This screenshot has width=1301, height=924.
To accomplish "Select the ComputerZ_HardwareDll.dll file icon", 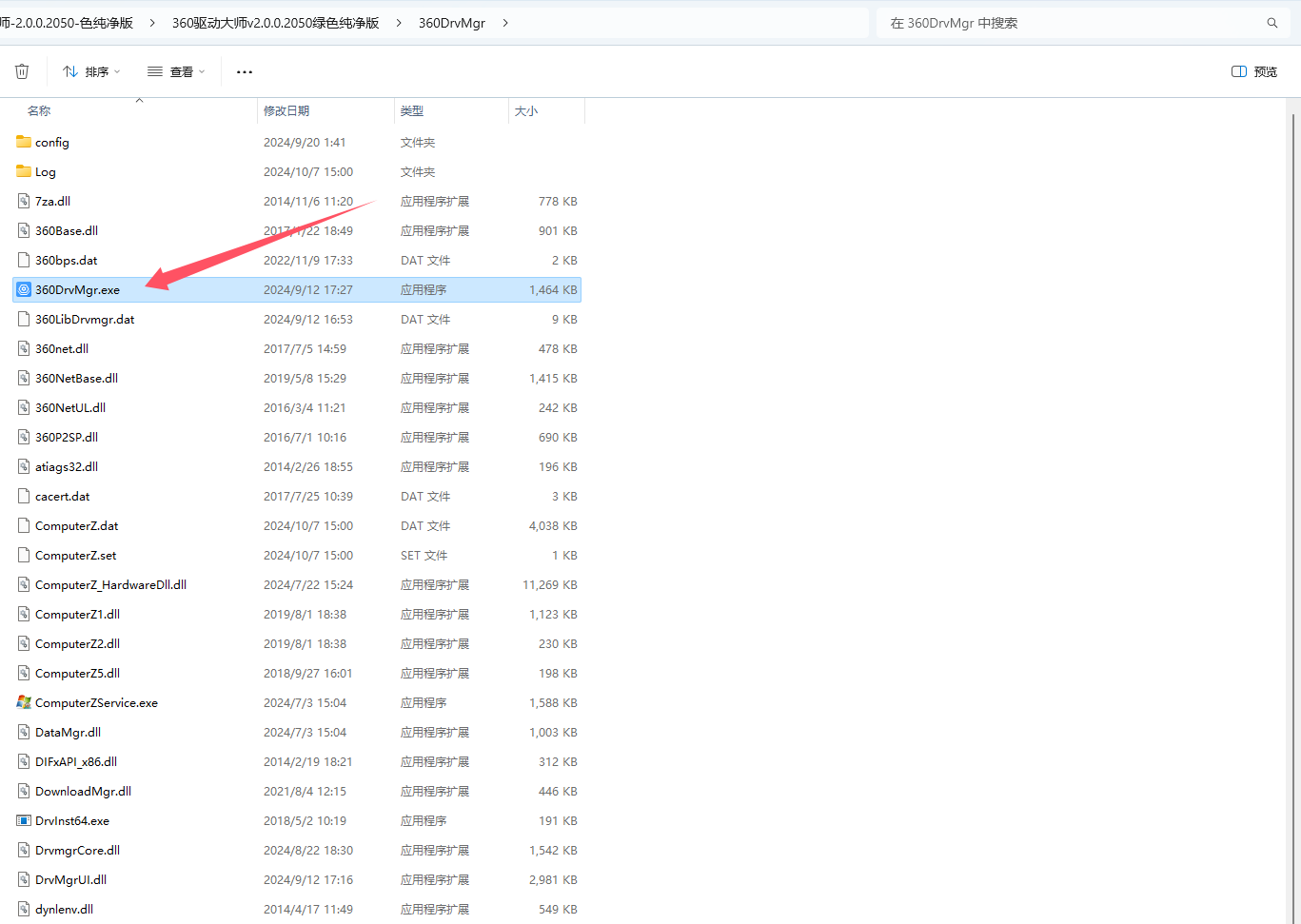I will [24, 584].
